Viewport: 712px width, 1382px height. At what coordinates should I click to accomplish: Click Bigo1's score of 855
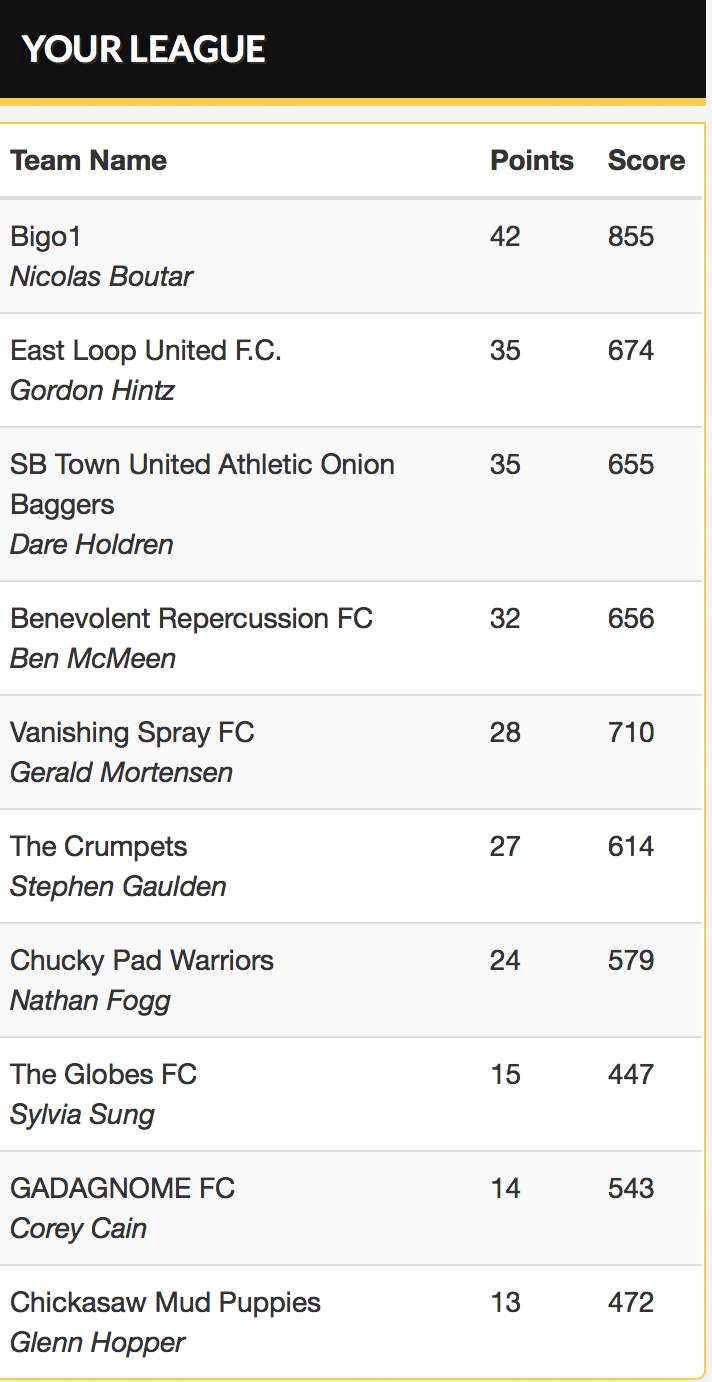point(631,236)
